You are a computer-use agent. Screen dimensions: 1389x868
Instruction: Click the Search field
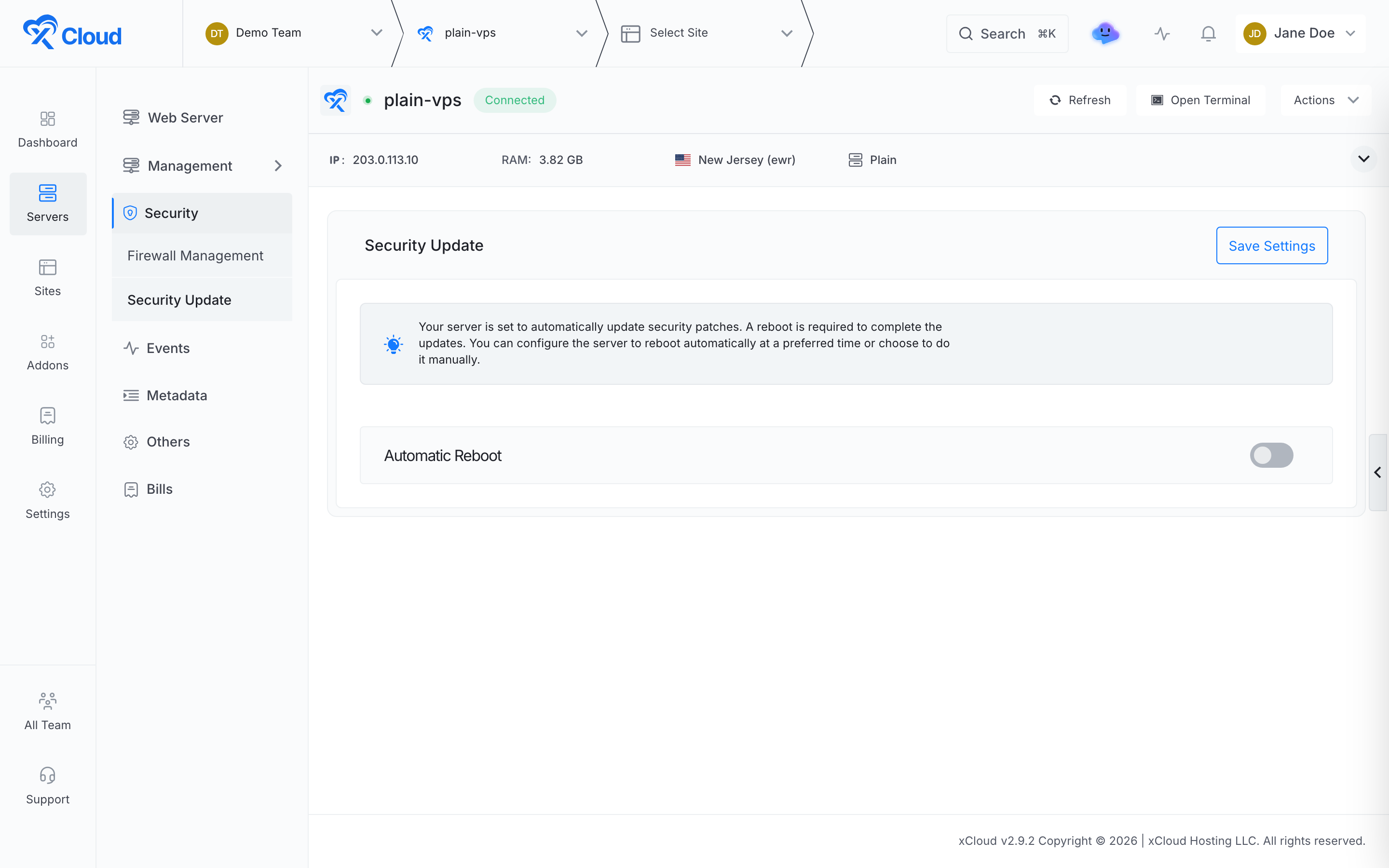tap(1008, 34)
